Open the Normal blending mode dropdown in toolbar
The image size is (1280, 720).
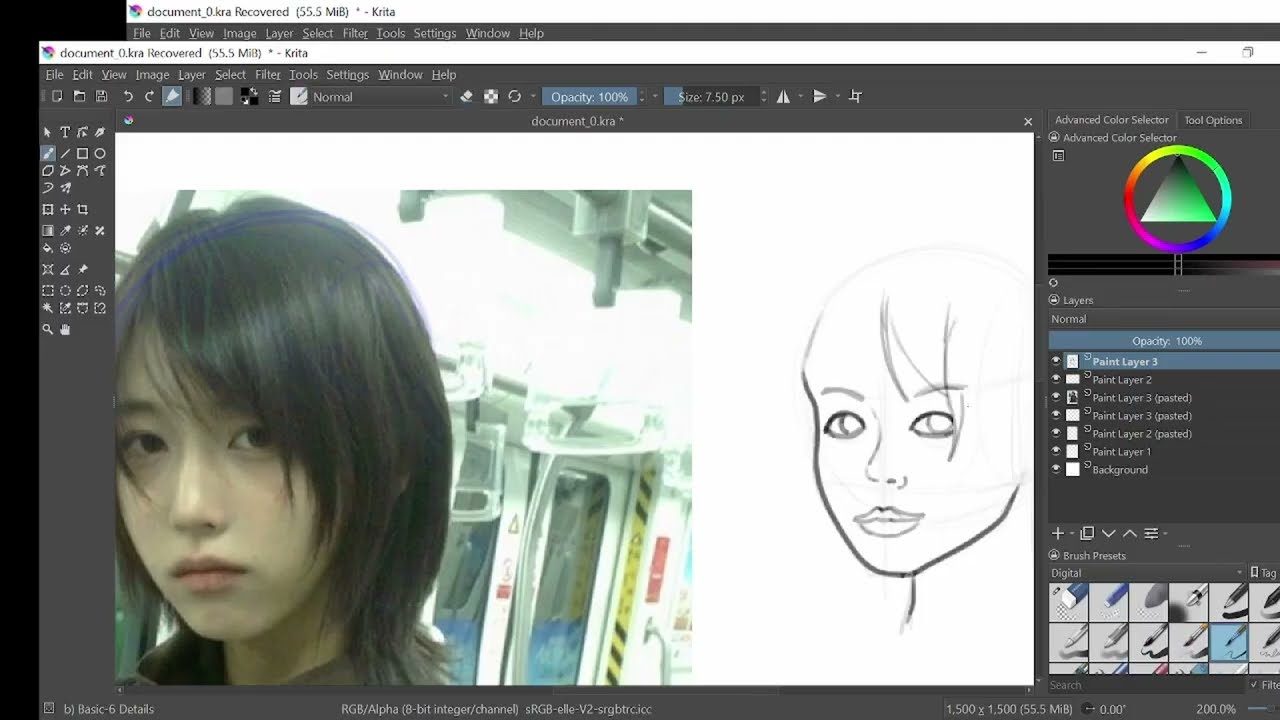click(x=381, y=97)
